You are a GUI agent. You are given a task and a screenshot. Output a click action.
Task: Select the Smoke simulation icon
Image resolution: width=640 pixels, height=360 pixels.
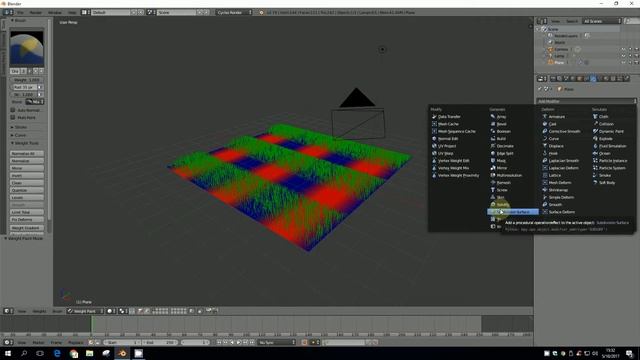point(595,175)
